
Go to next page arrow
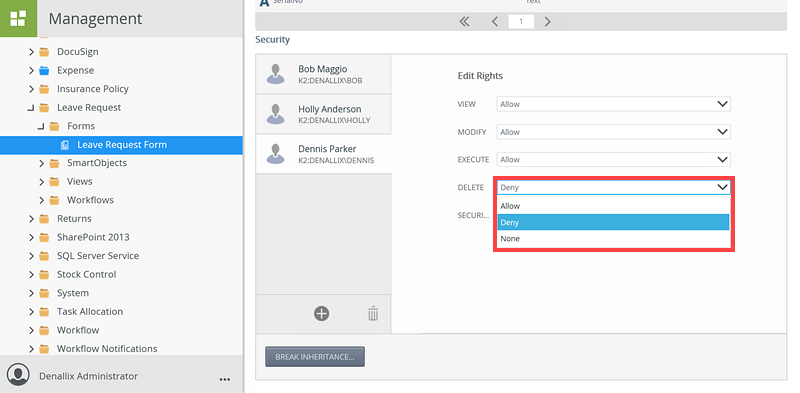click(547, 21)
